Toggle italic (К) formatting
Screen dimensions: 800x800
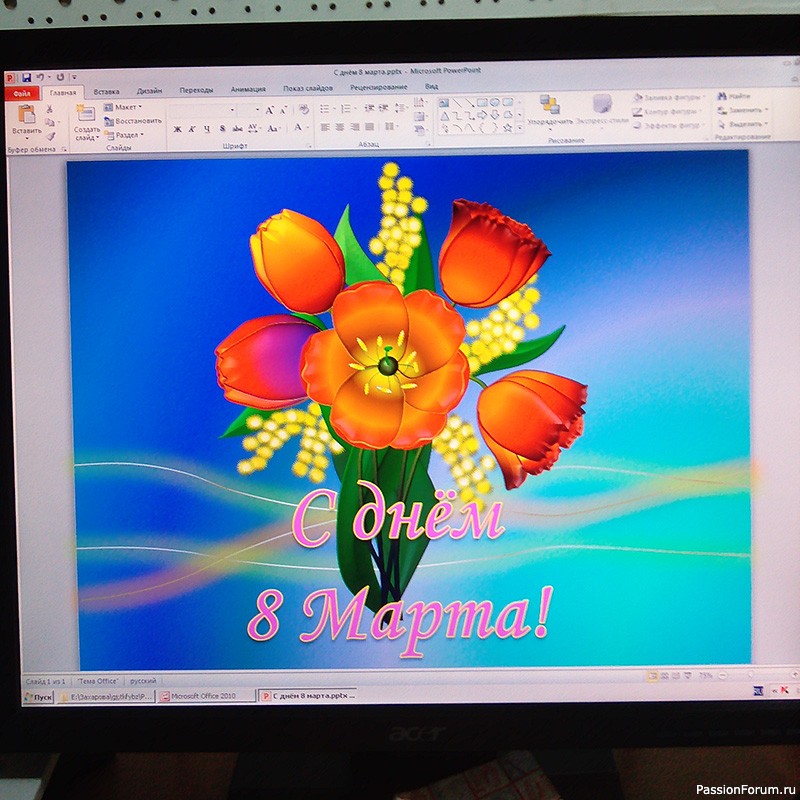pyautogui.click(x=192, y=128)
